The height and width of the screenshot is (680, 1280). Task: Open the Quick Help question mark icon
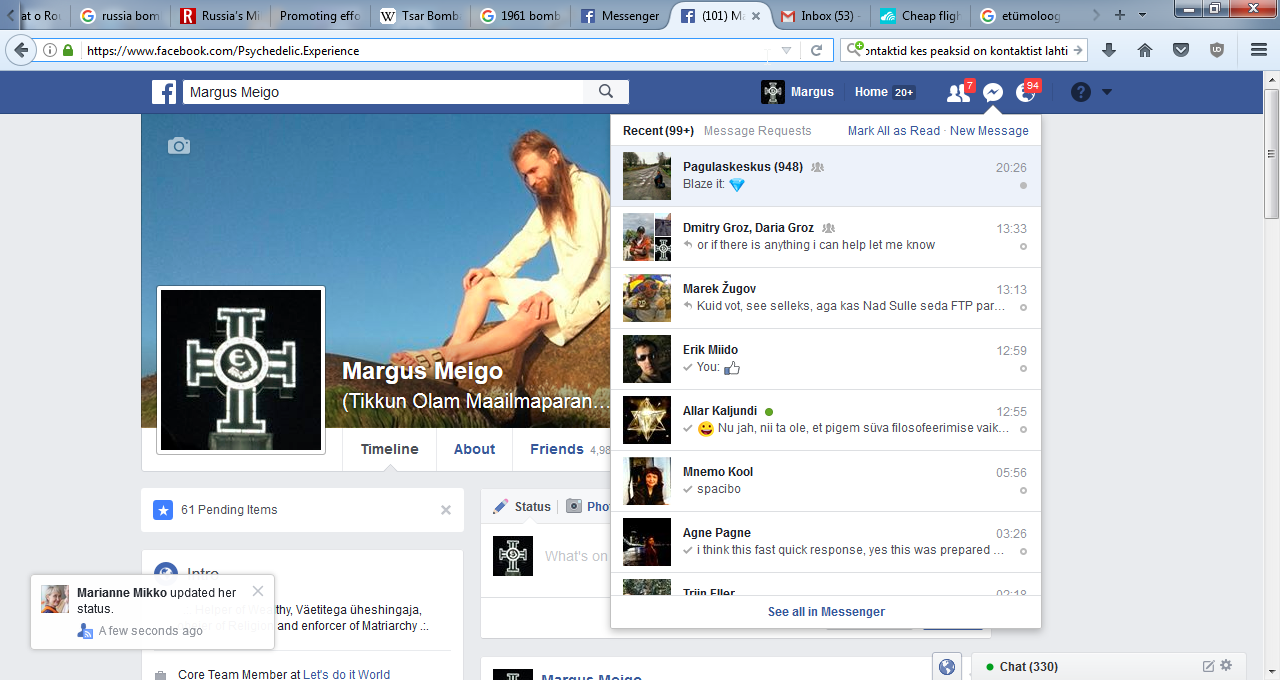tap(1081, 92)
